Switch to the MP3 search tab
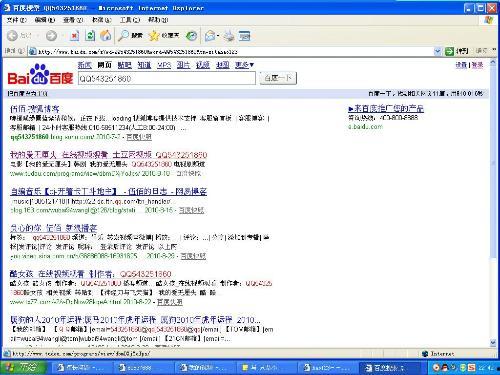This screenshot has height=375, width=500. tap(164, 65)
